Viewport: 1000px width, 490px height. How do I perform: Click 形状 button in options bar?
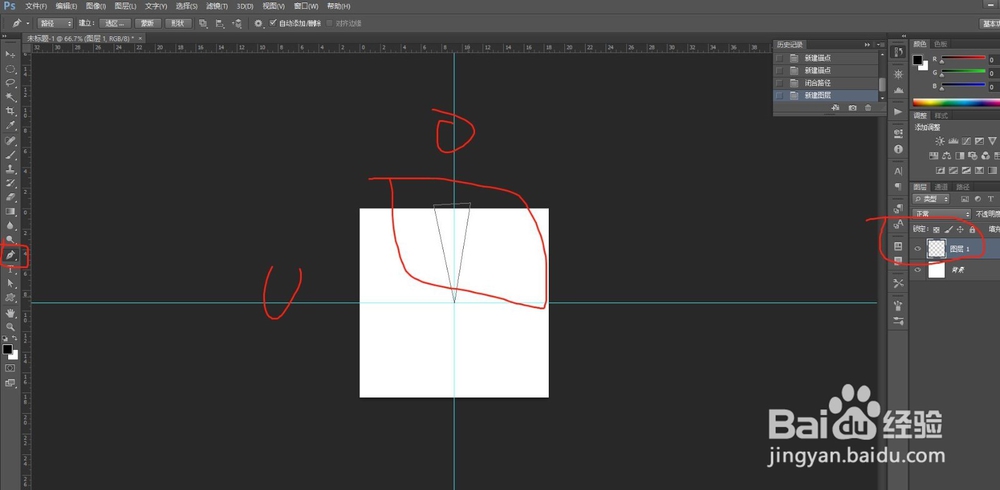click(178, 23)
